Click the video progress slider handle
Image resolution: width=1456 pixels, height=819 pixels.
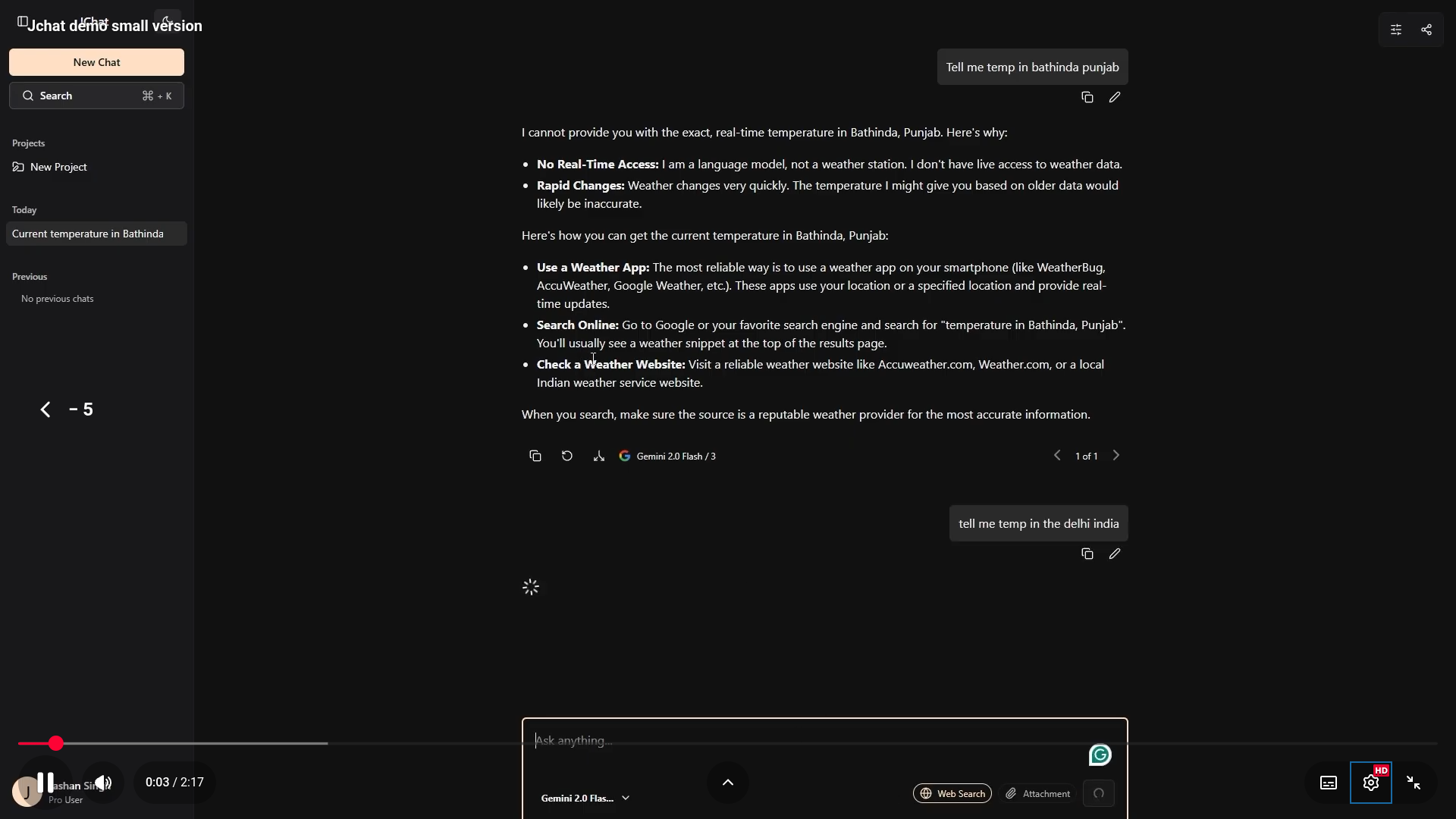[x=56, y=743]
